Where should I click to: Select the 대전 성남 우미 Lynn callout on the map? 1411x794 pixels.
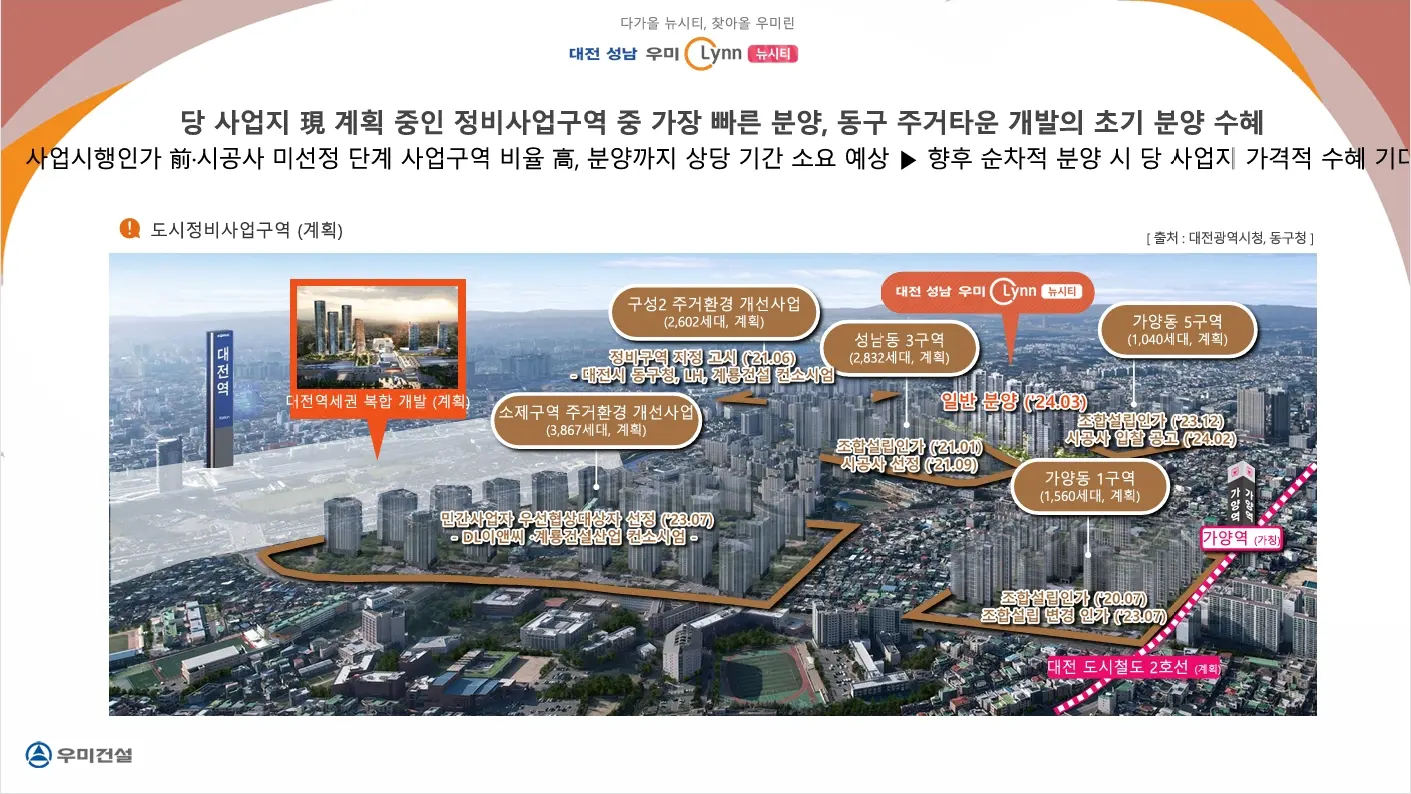coord(988,293)
